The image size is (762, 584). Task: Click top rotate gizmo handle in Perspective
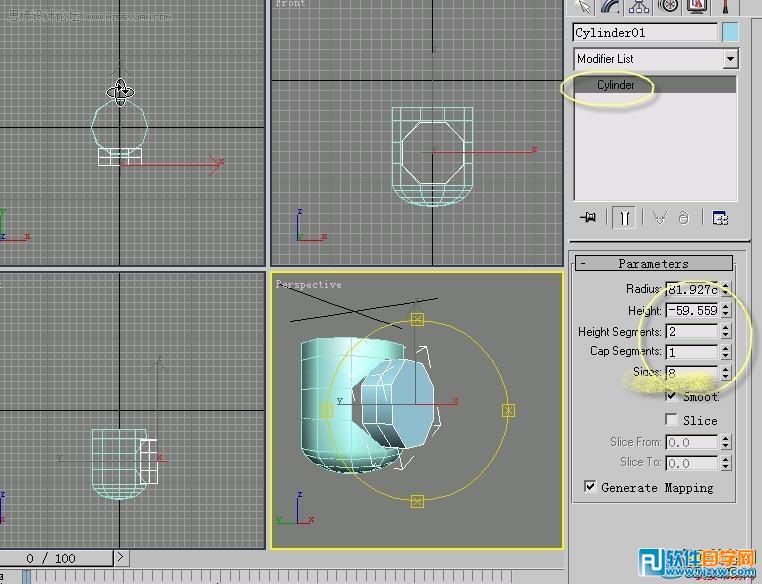[417, 319]
